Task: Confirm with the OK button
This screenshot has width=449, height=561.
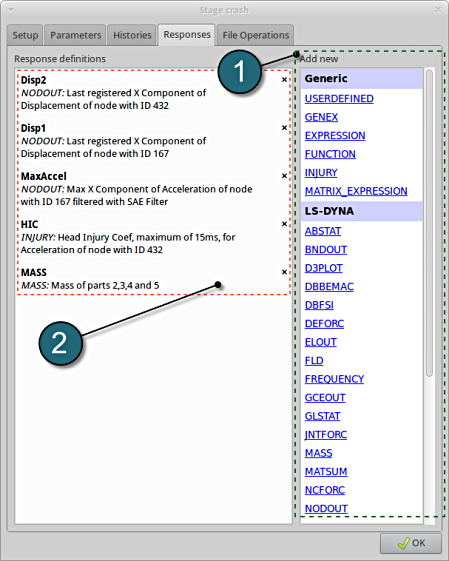Action: (x=411, y=543)
